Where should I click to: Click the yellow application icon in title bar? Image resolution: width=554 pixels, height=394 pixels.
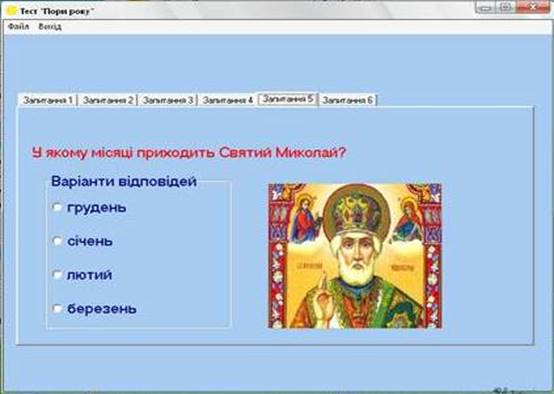[x=11, y=11]
